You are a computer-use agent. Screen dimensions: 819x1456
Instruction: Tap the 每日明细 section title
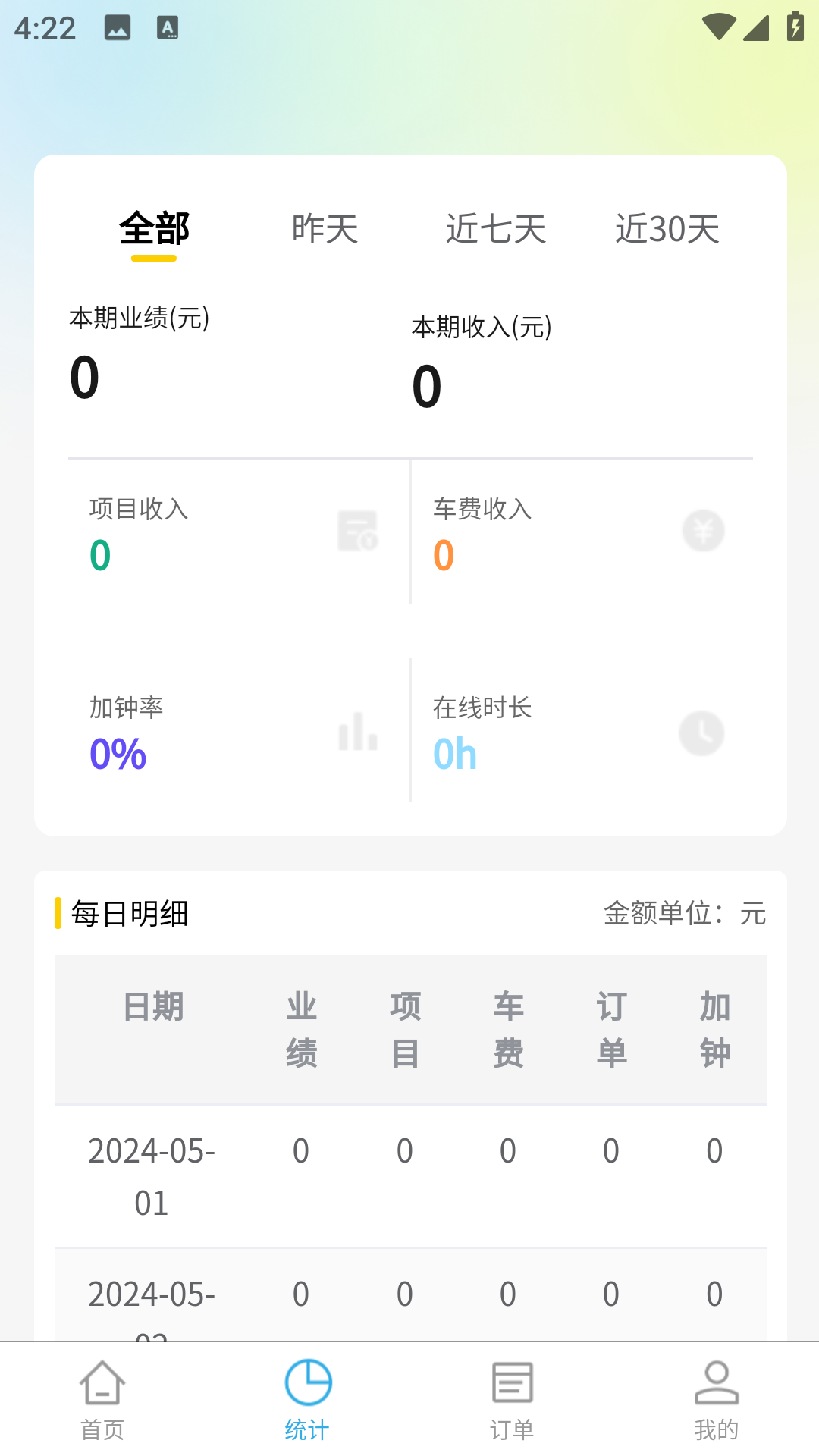point(130,914)
